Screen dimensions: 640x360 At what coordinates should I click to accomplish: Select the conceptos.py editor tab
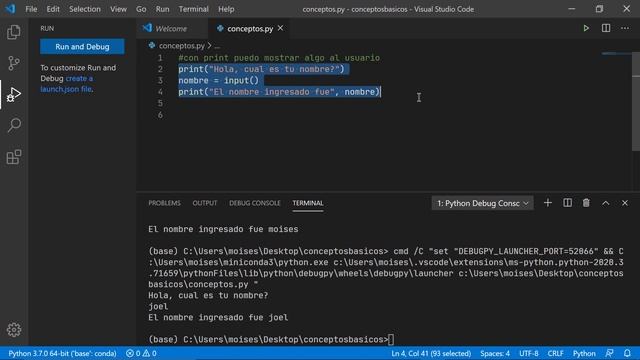tap(250, 29)
